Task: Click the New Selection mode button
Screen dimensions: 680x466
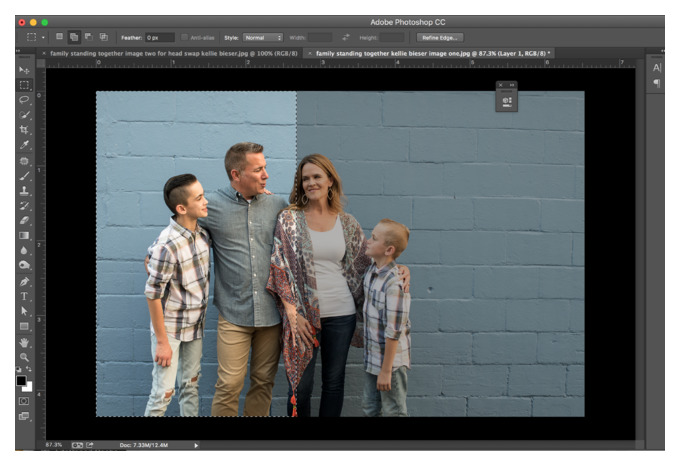Action: pyautogui.click(x=60, y=37)
